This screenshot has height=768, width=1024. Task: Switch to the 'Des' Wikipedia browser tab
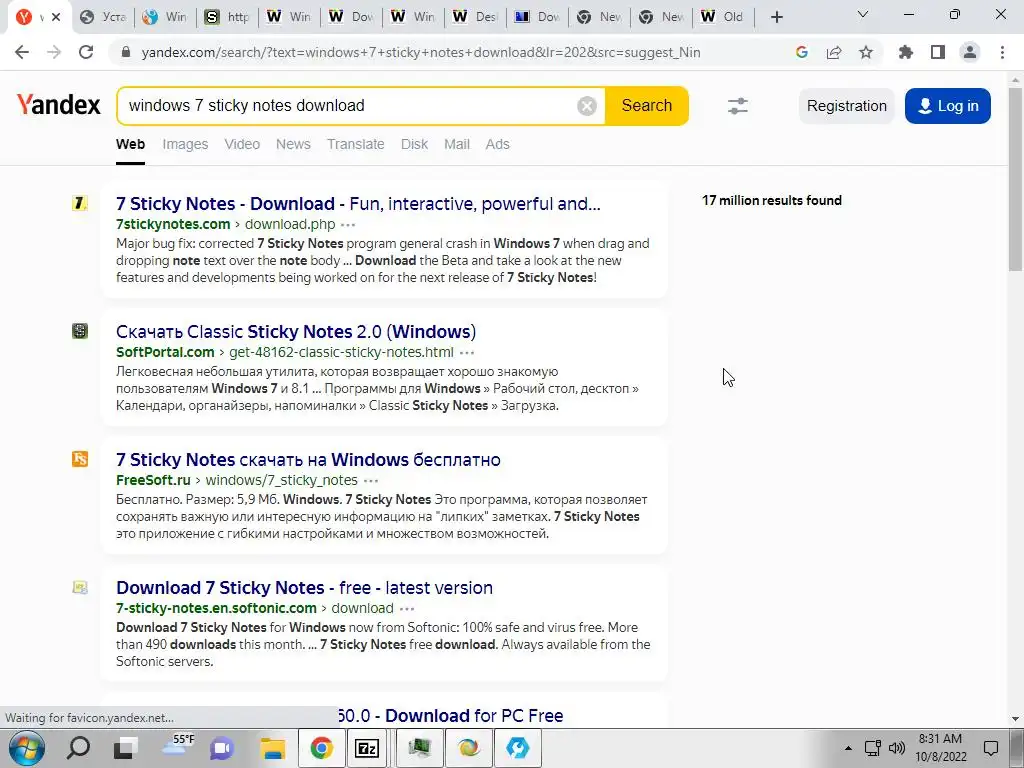(x=475, y=17)
